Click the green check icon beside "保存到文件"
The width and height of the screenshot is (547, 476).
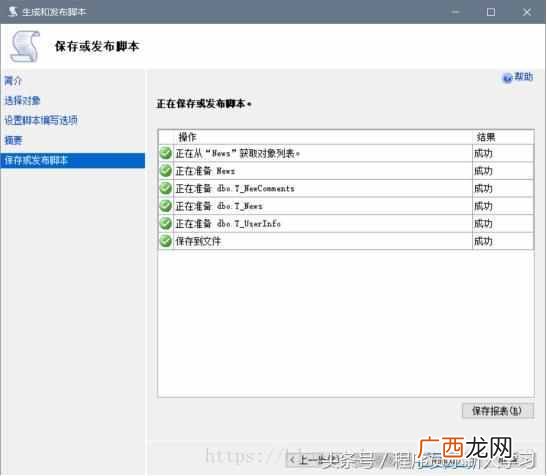point(166,241)
